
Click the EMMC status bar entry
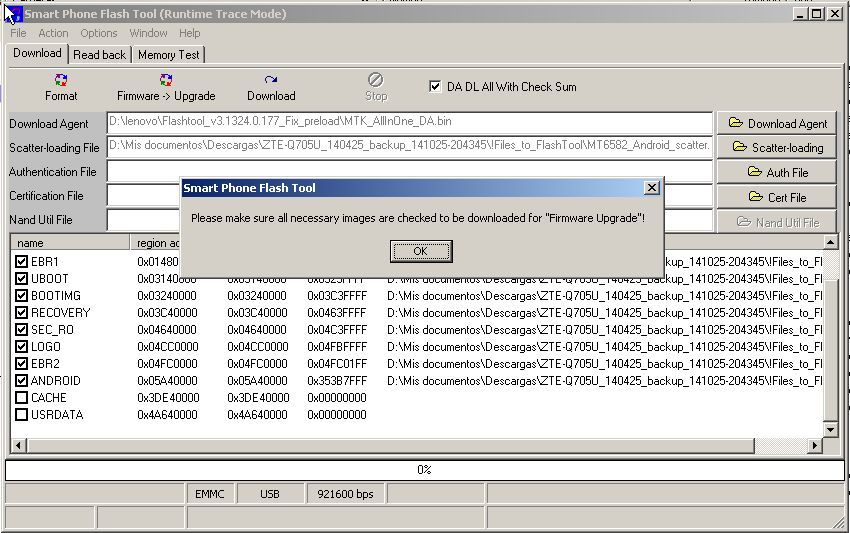210,494
